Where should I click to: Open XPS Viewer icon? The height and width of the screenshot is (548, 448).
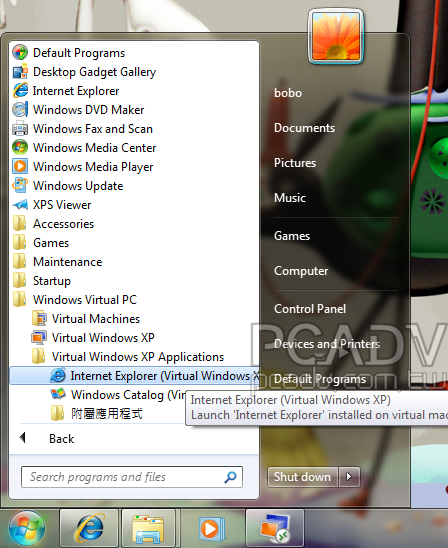point(20,204)
